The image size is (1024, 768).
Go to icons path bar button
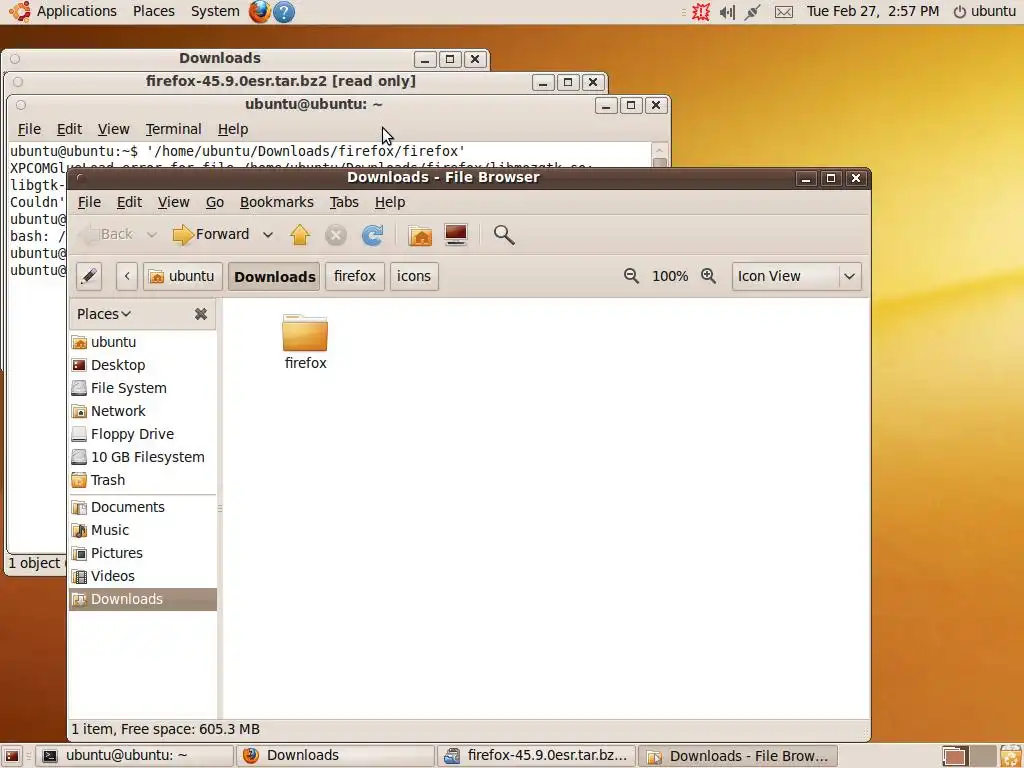[414, 276]
